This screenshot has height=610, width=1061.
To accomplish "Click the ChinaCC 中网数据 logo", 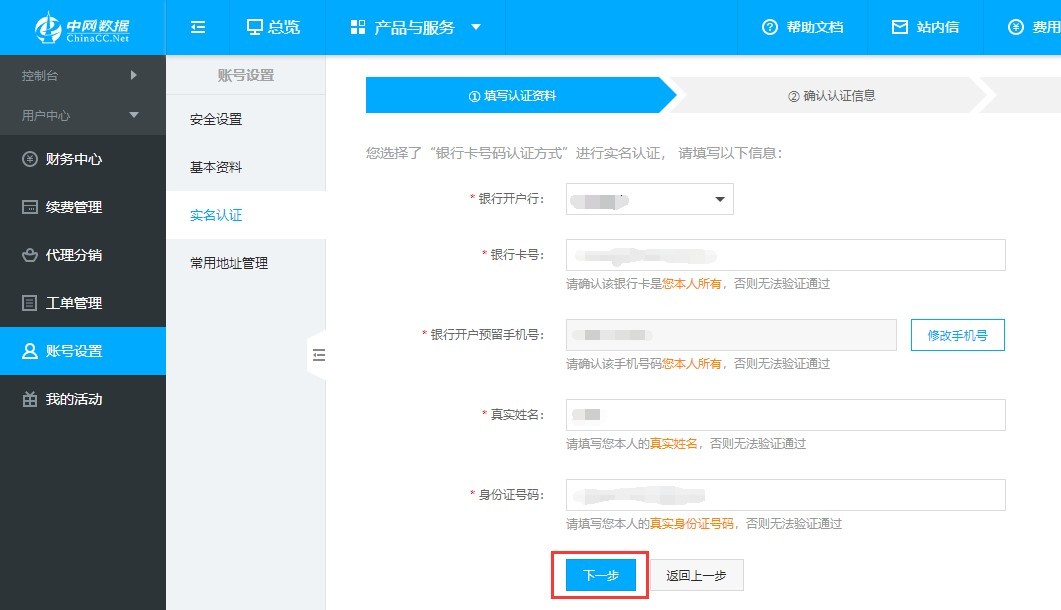I will tap(80, 27).
